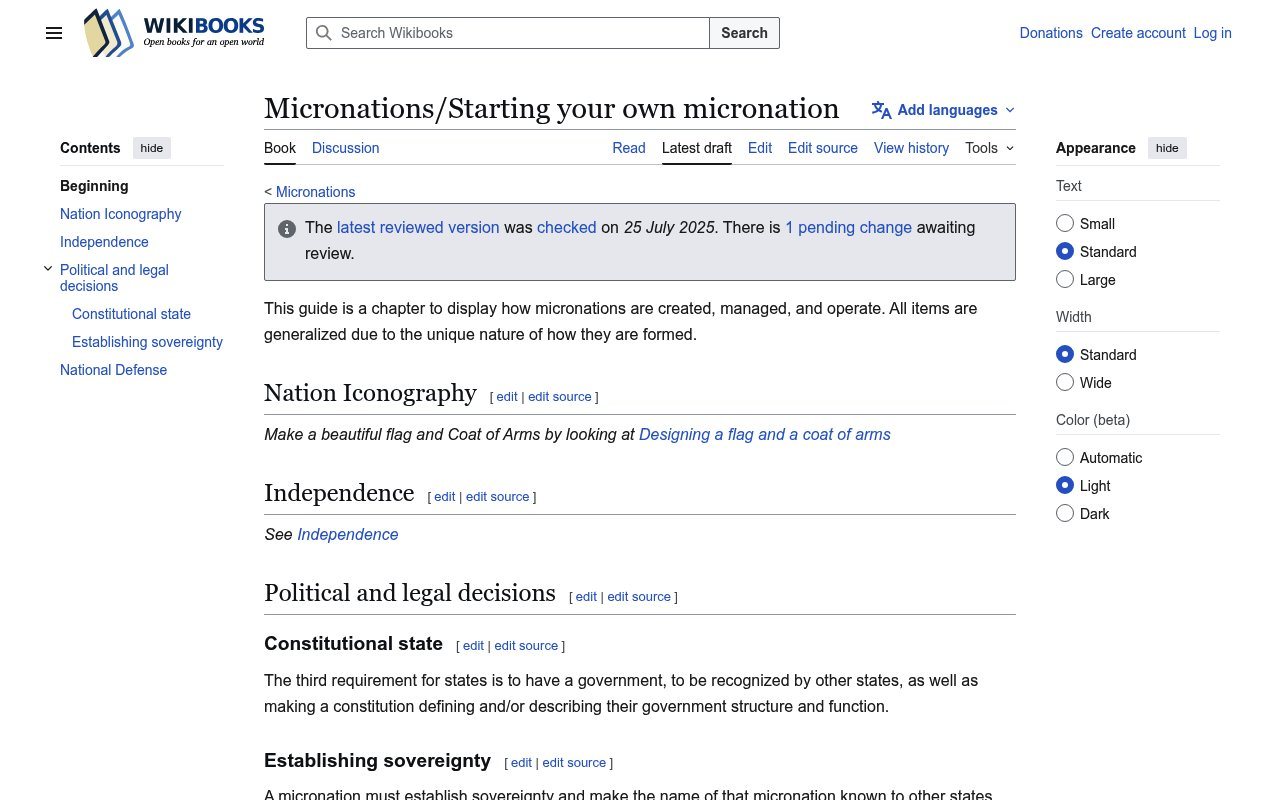This screenshot has width=1280, height=800.
Task: Edit source of Nation Iconography section
Action: coord(560,397)
